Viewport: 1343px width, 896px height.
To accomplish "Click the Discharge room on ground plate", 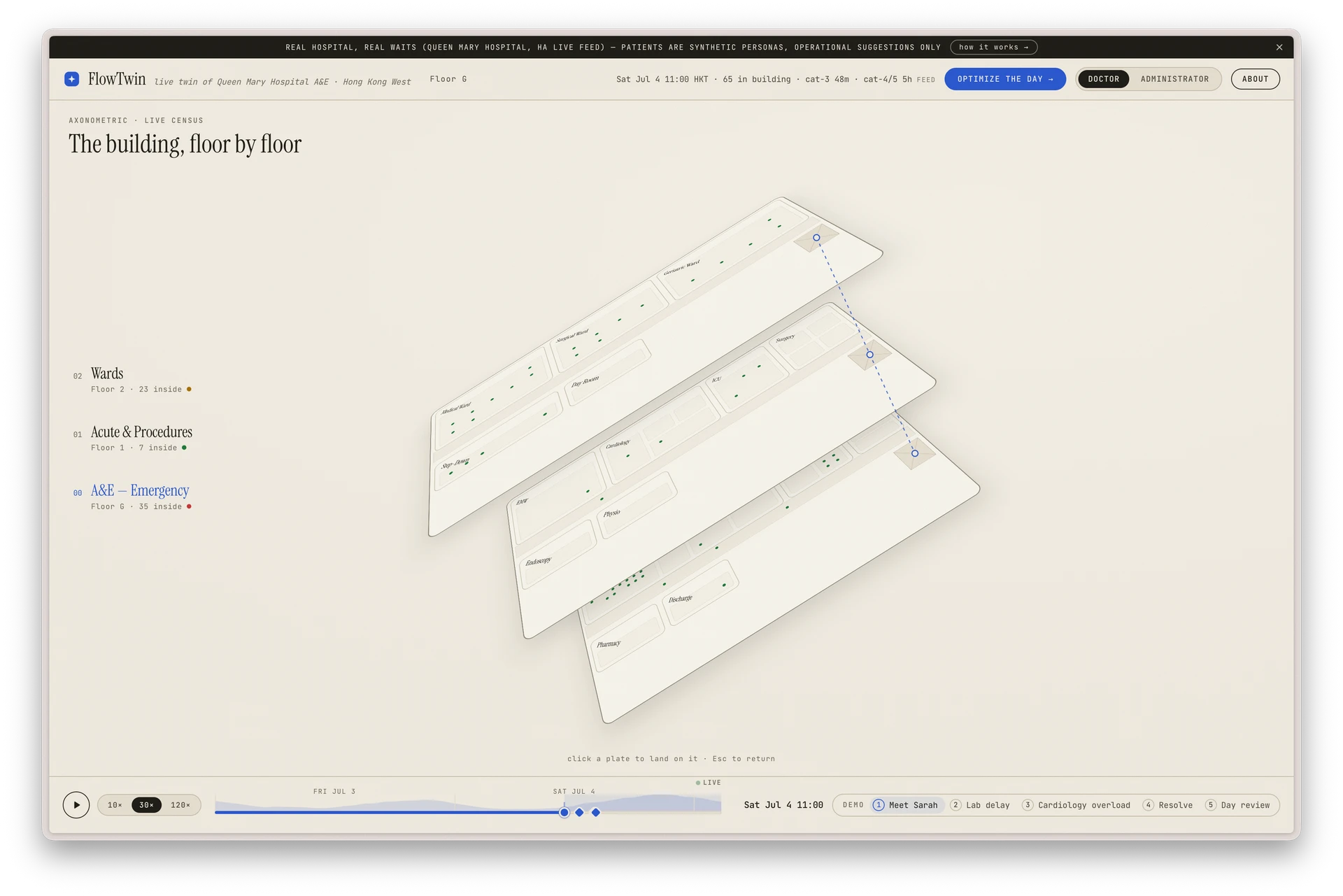I will pos(699,592).
